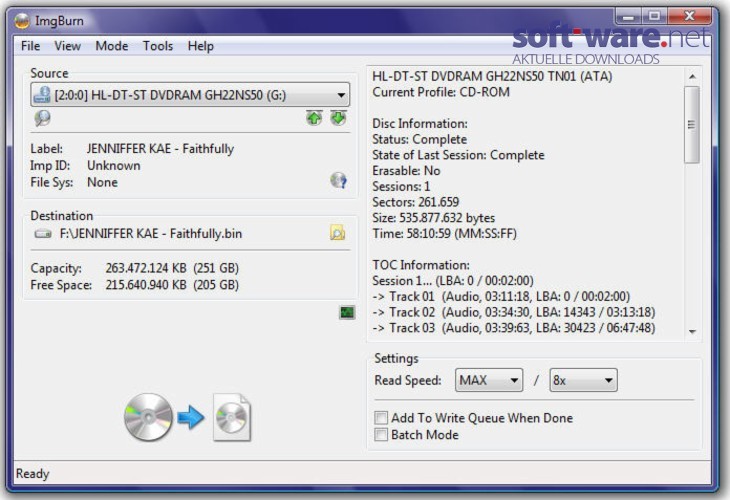The image size is (730, 500).
Task: Click the info panel scroll down arrow
Action: pyautogui.click(x=692, y=331)
